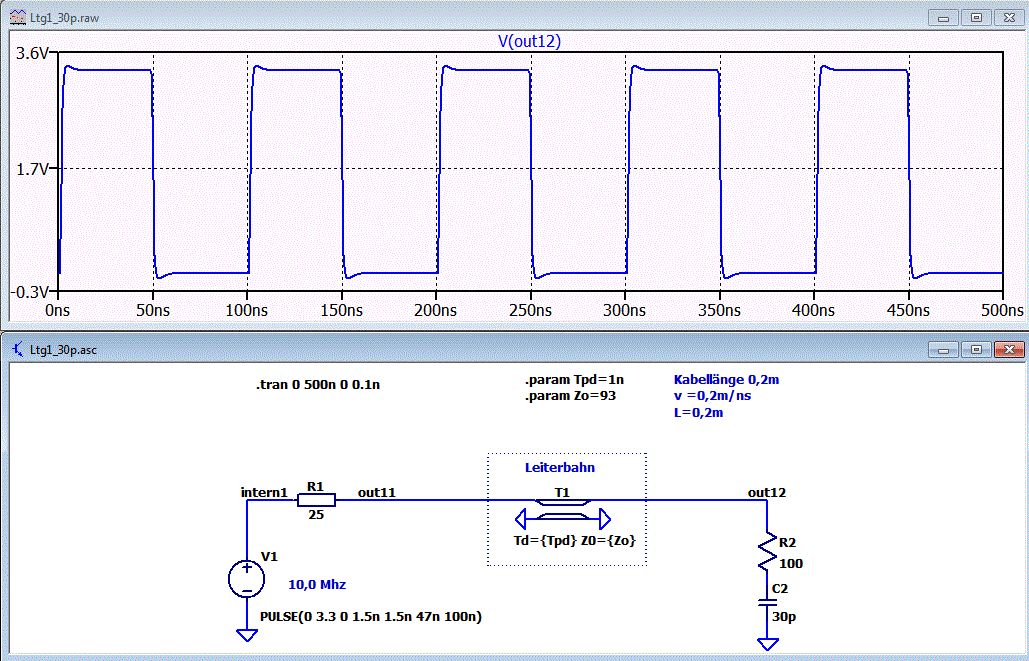This screenshot has height=661, width=1029.
Task: Click the 400ns time axis label
Action: click(x=813, y=310)
